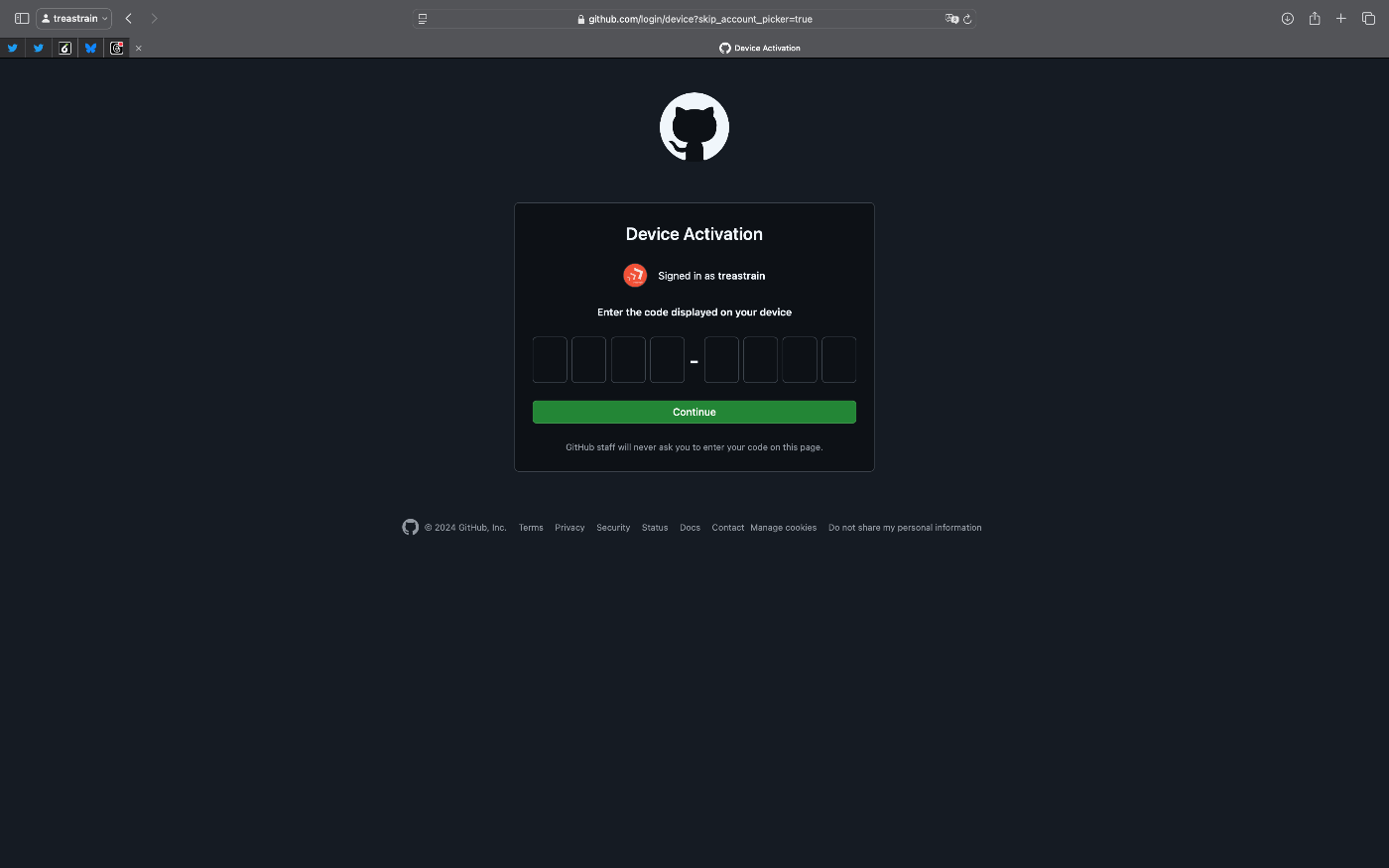Show tab overview icon
Screen dimensions: 1389x868
click(x=1368, y=19)
